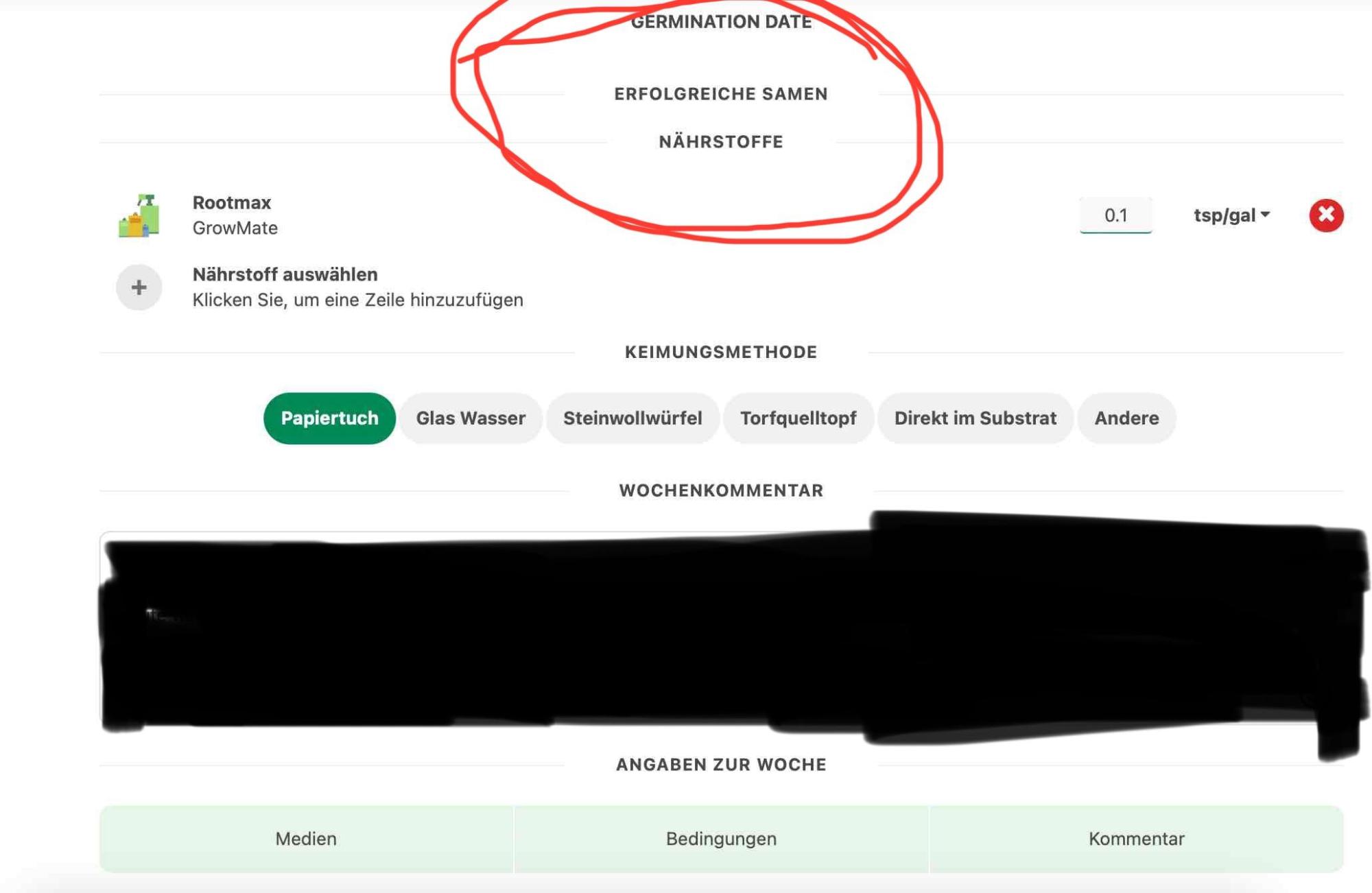Click the Erfolgreiche Samen section heading
The image size is (1372, 893).
pos(721,94)
